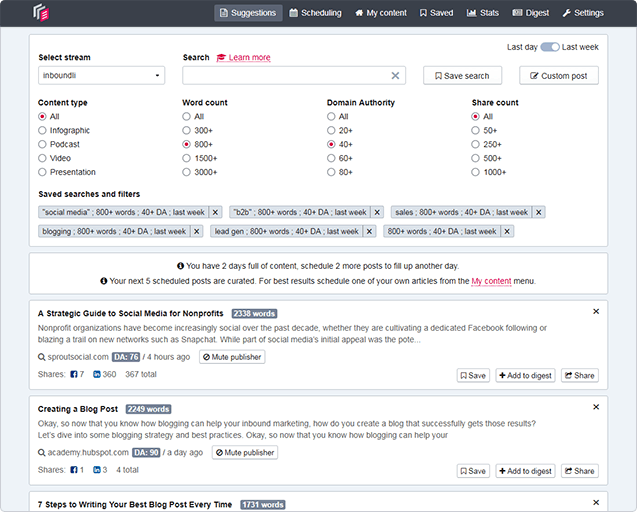Open the Select stream dropdown
637x512 pixels.
tap(102, 76)
